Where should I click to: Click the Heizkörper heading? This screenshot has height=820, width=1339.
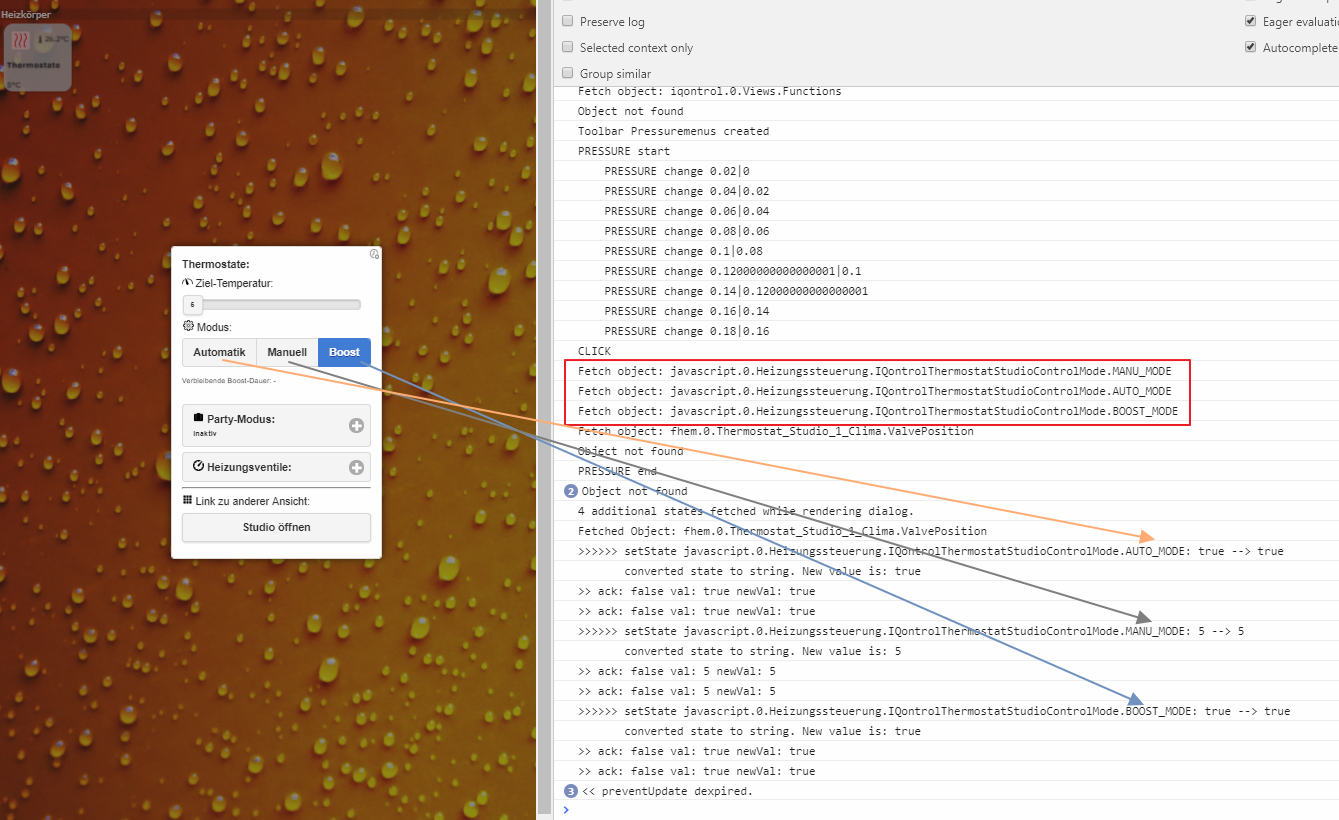pos(26,15)
